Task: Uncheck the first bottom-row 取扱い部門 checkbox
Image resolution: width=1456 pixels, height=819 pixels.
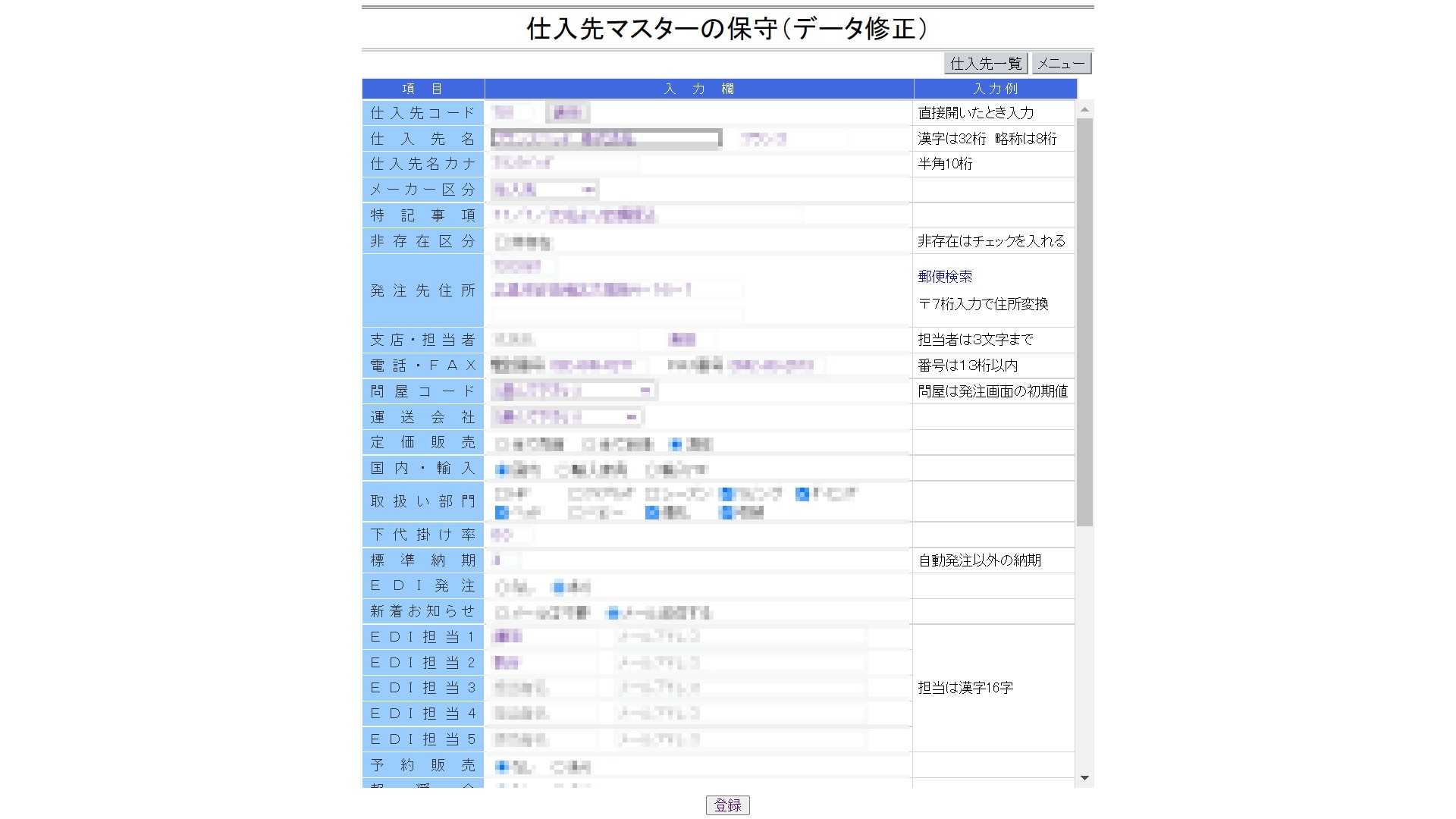Action: [x=501, y=513]
